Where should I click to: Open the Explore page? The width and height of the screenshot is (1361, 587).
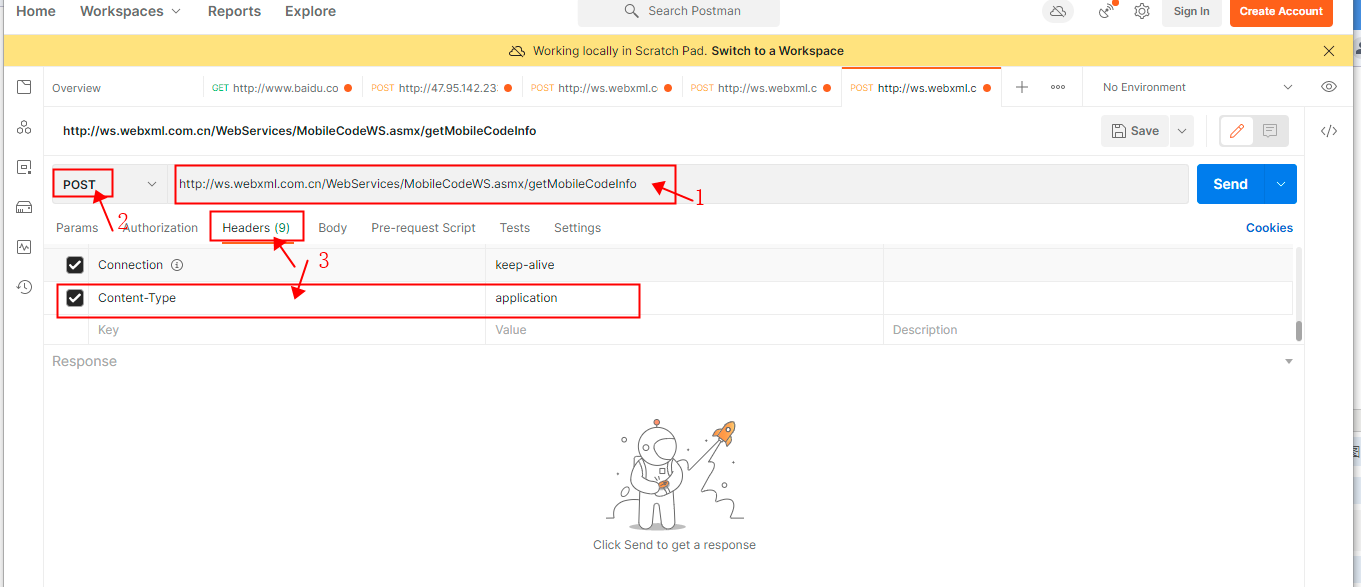tap(310, 11)
